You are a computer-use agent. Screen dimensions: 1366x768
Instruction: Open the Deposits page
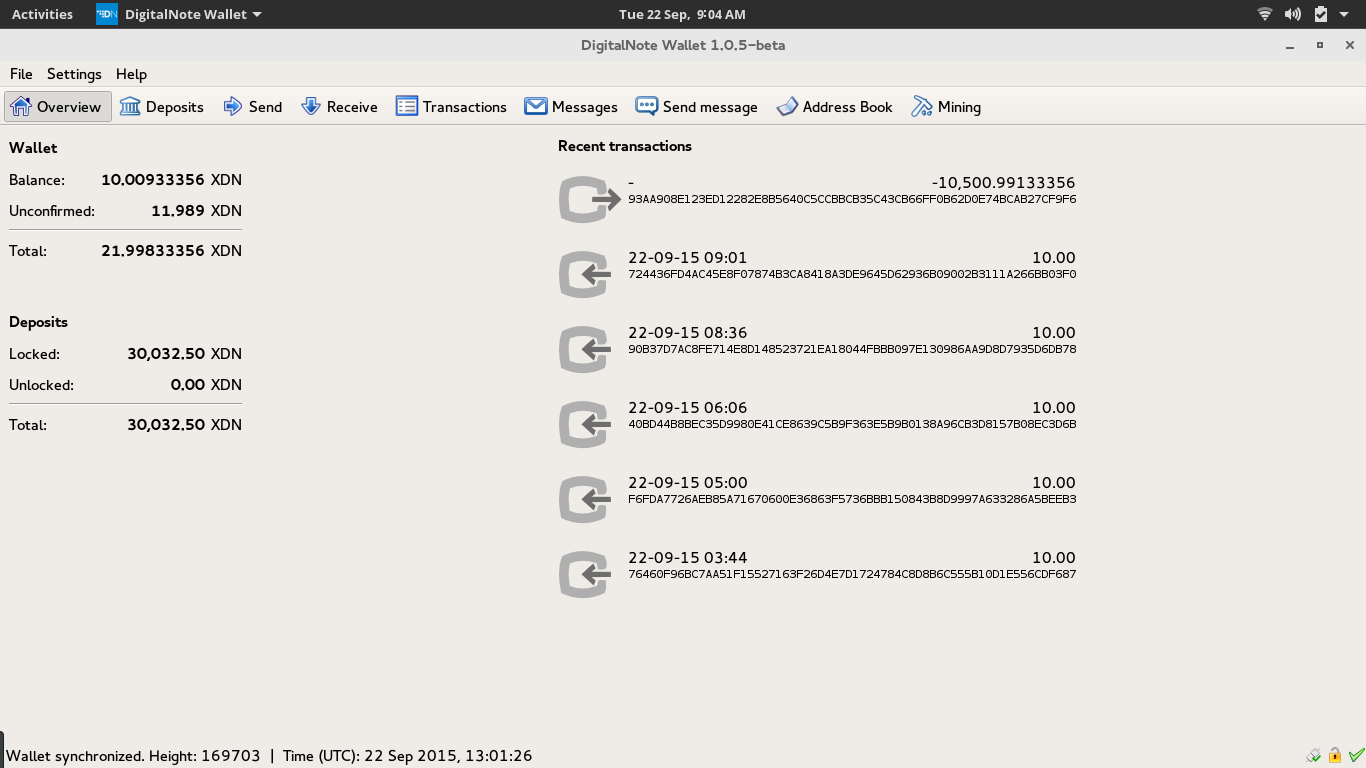click(162, 107)
